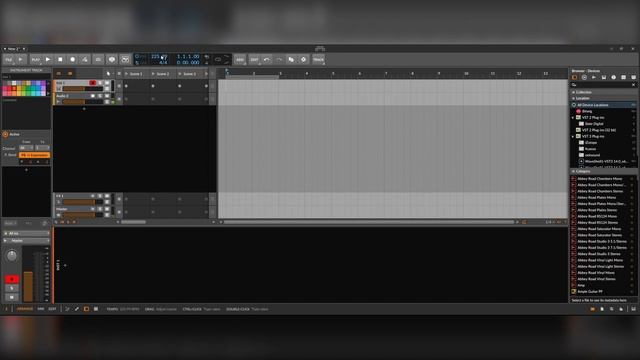This screenshot has width=640, height=360.
Task: Toggle automation write button in transport
Action: [x=85, y=60]
